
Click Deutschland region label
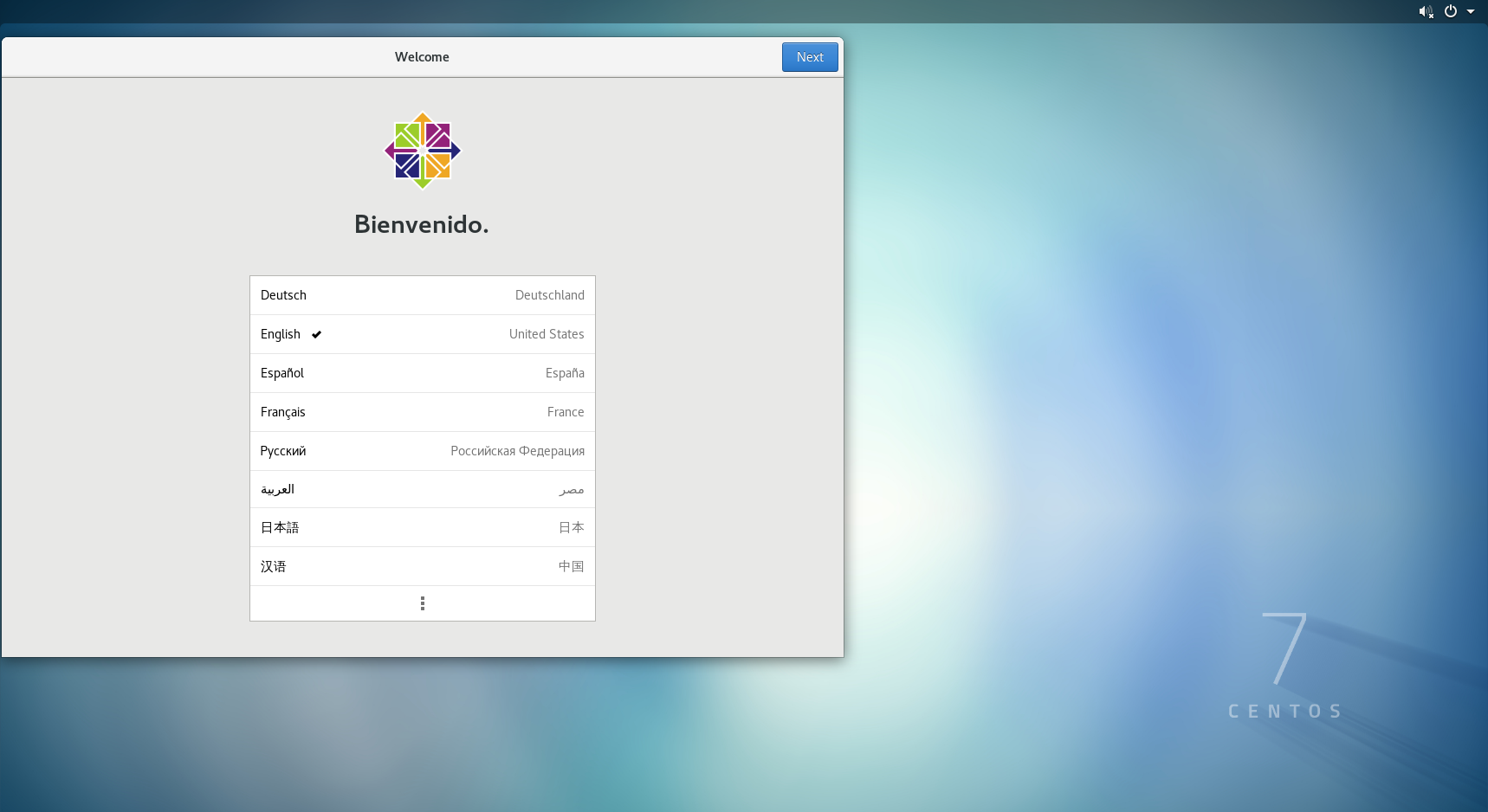550,295
